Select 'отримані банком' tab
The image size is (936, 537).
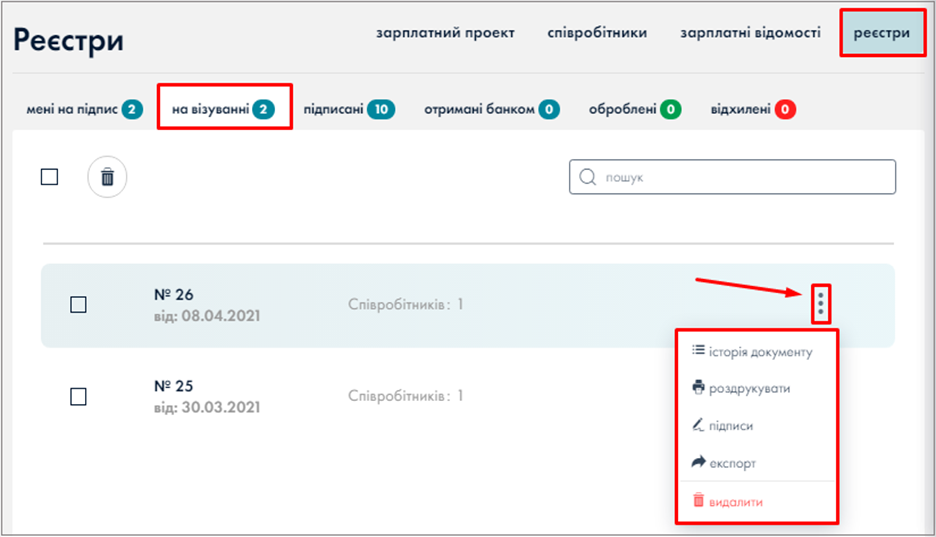click(x=490, y=109)
